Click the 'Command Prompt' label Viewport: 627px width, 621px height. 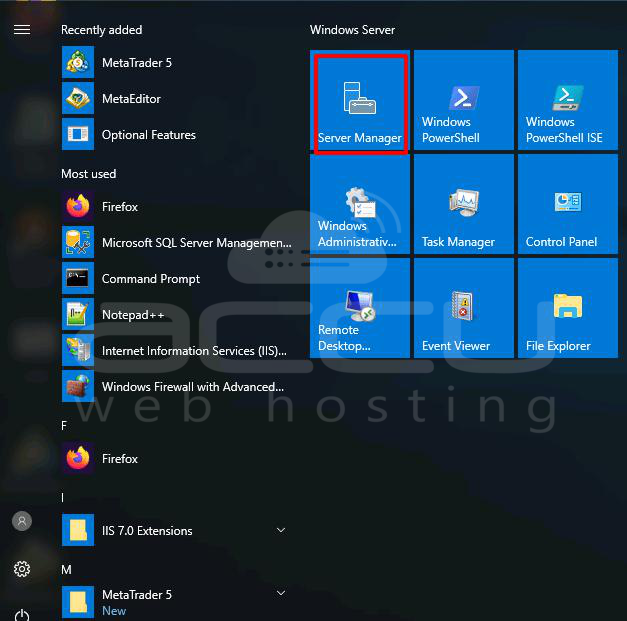pos(151,279)
